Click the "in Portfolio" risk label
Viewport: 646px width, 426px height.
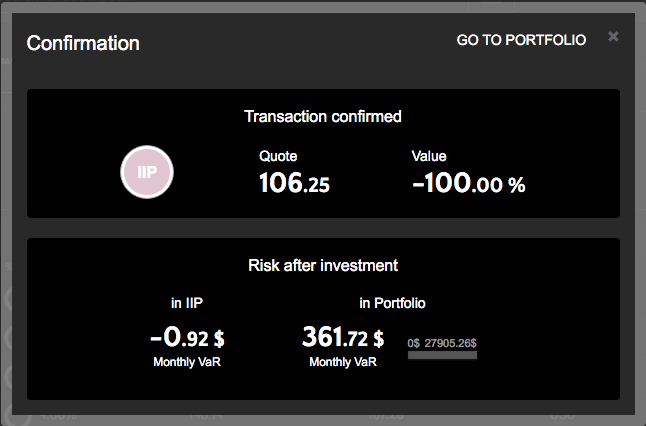pos(393,302)
